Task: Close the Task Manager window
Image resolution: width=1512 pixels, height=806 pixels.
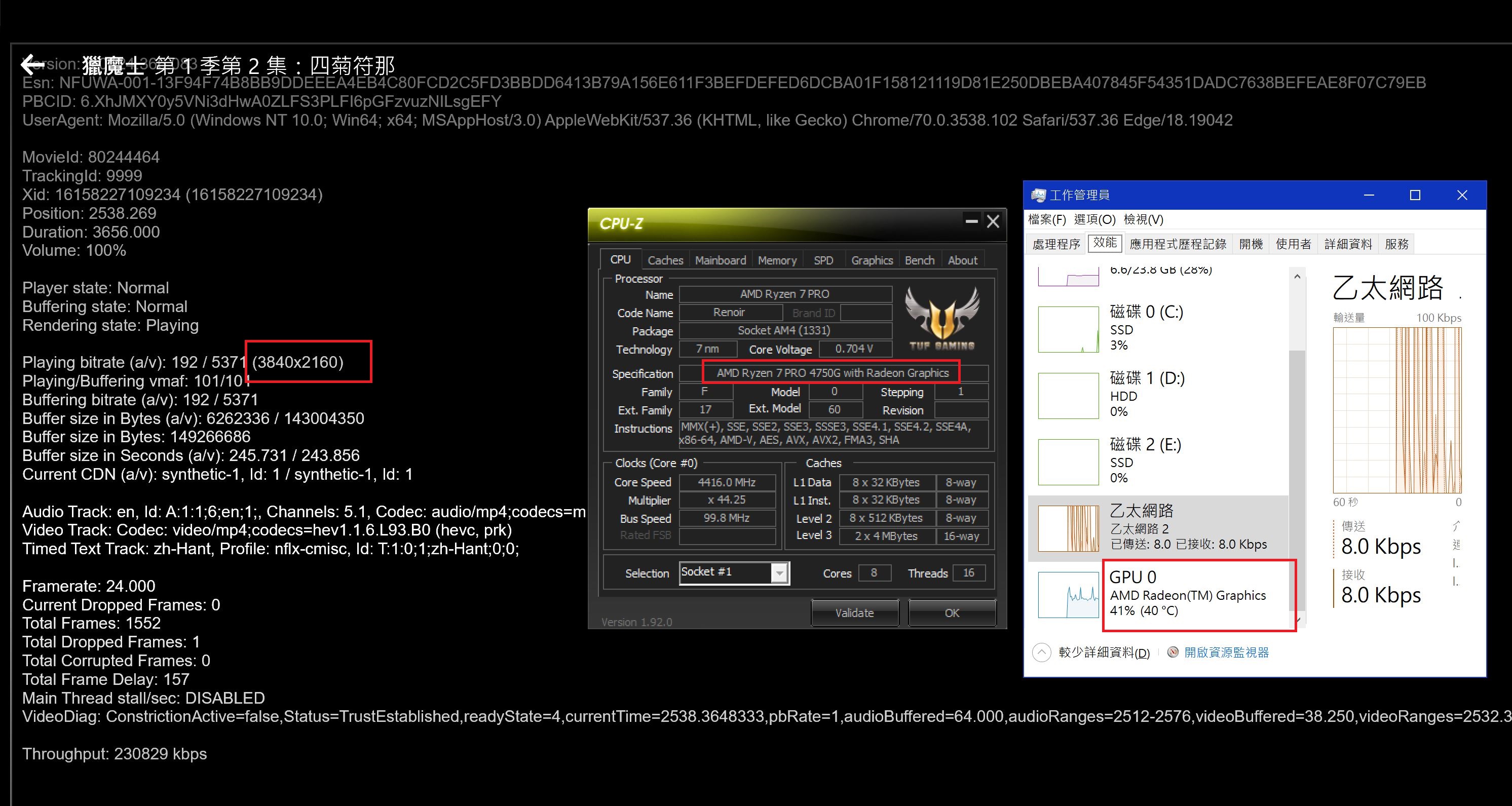Action: [1462, 195]
